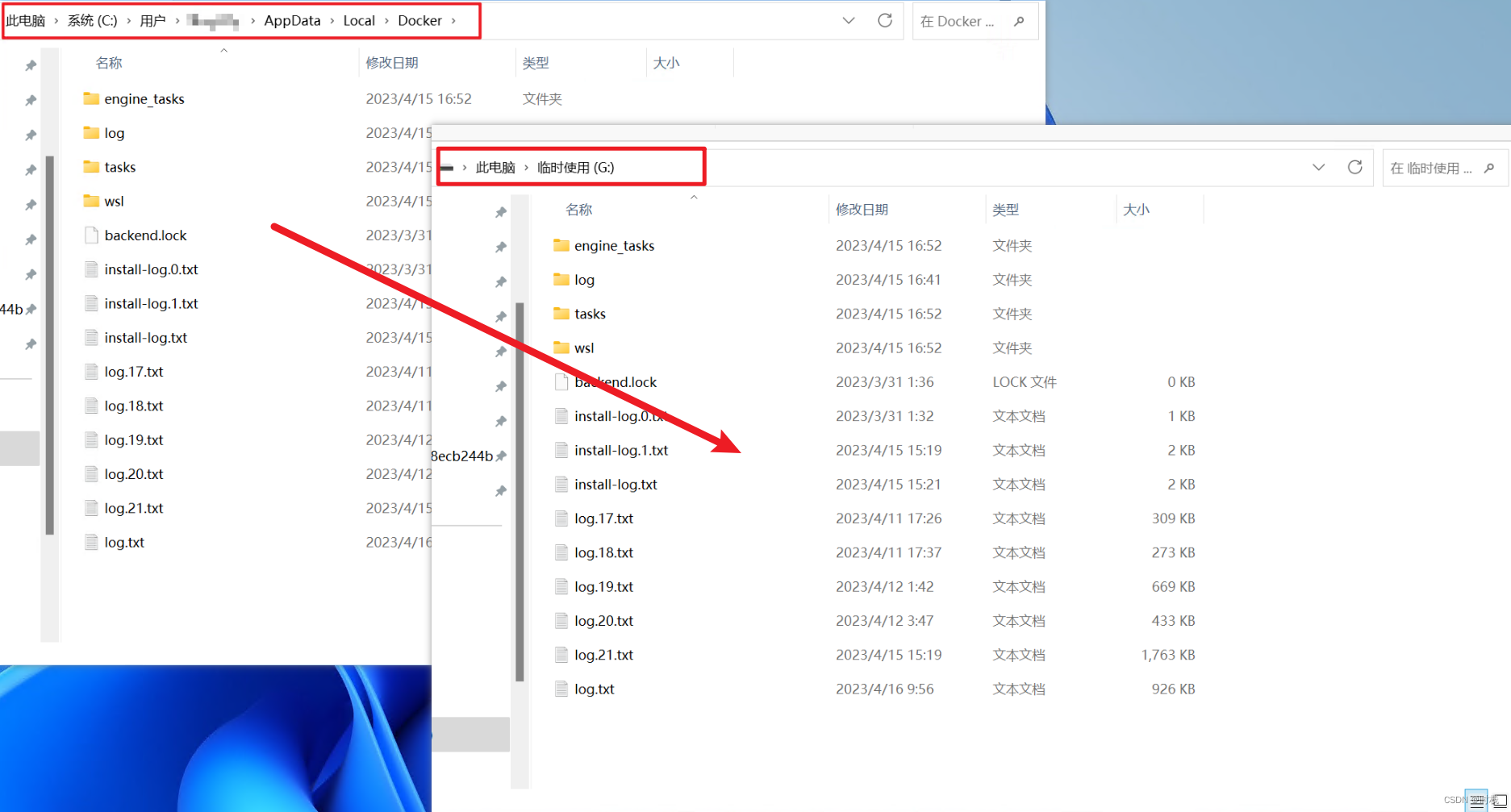The height and width of the screenshot is (812, 1511).
Task: Select log.17.txt in Docker window
Action: coord(134,372)
